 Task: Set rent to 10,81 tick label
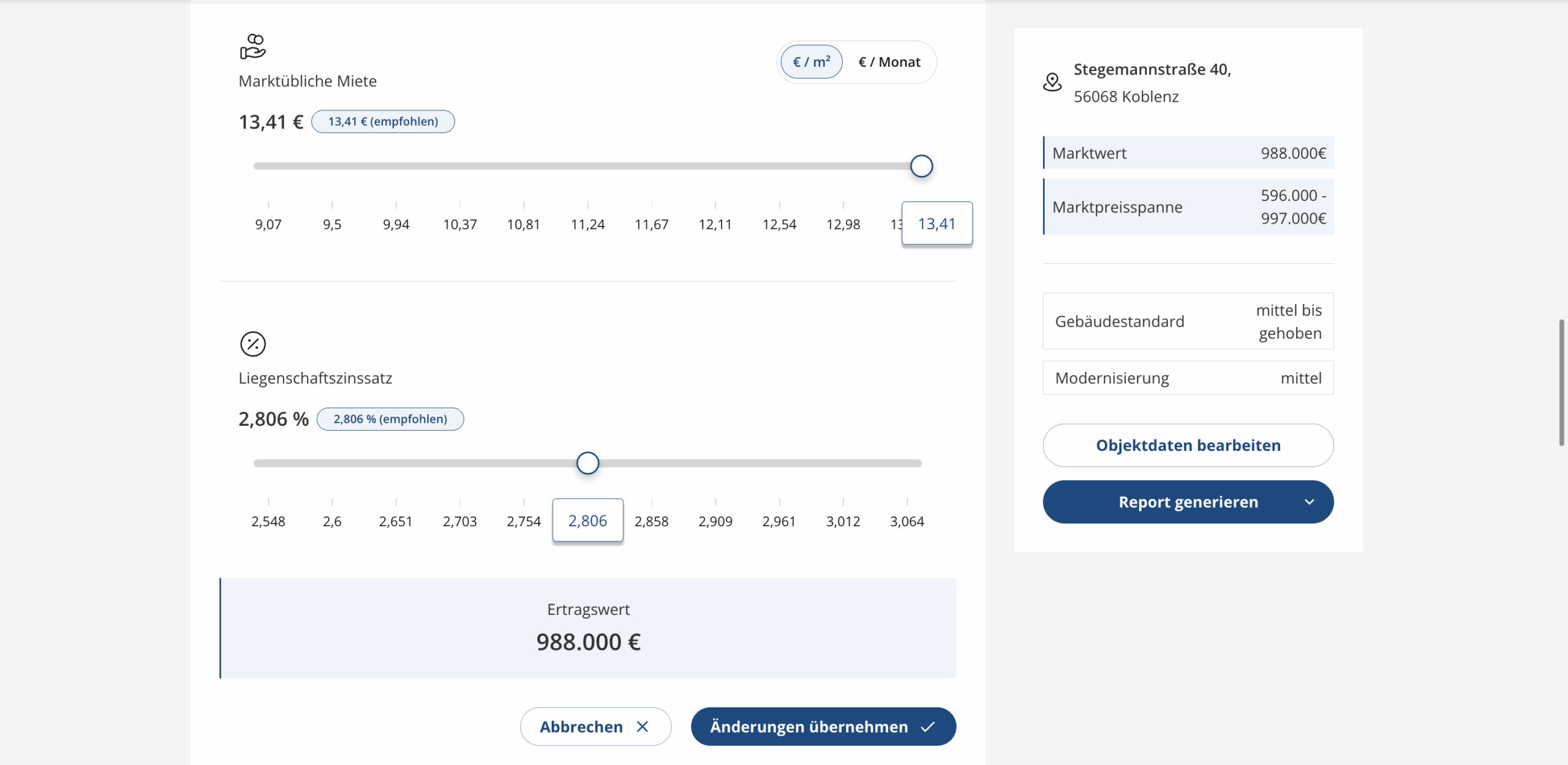(523, 224)
